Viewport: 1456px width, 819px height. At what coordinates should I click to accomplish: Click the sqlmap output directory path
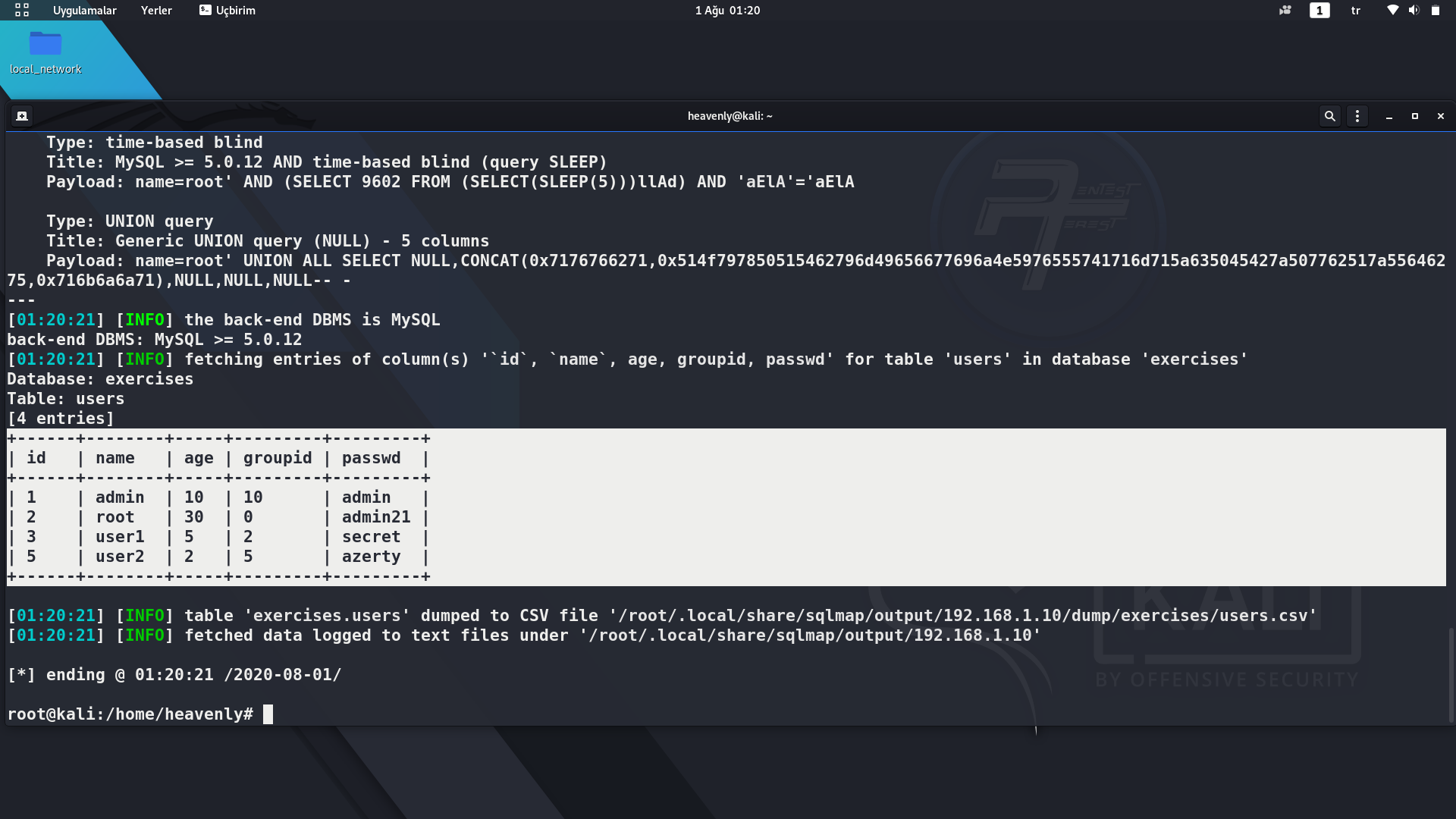[x=810, y=635]
